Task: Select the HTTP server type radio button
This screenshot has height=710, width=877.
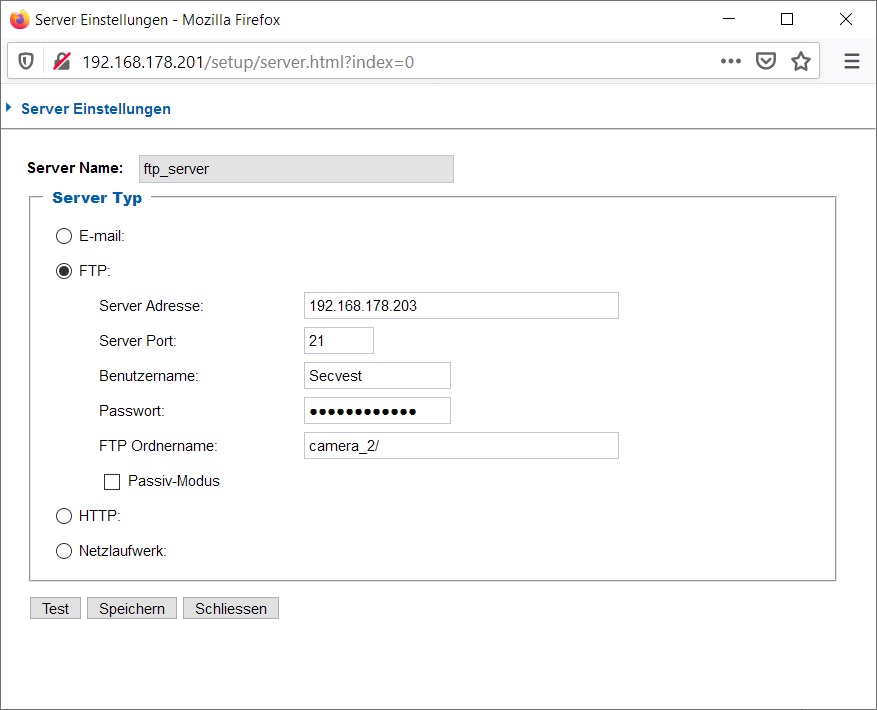Action: pos(64,516)
